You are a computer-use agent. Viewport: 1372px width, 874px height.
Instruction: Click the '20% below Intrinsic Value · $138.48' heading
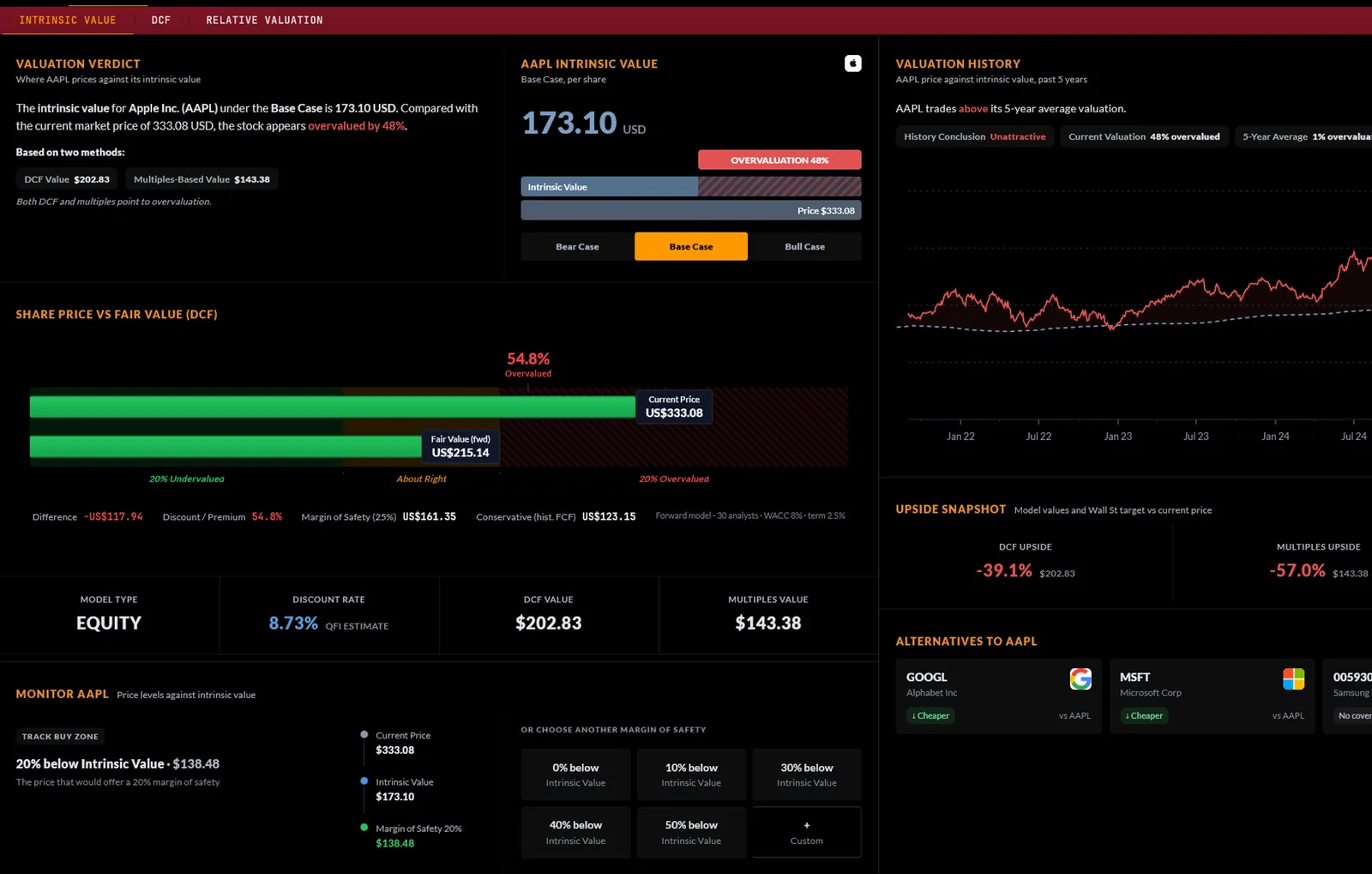(x=117, y=763)
